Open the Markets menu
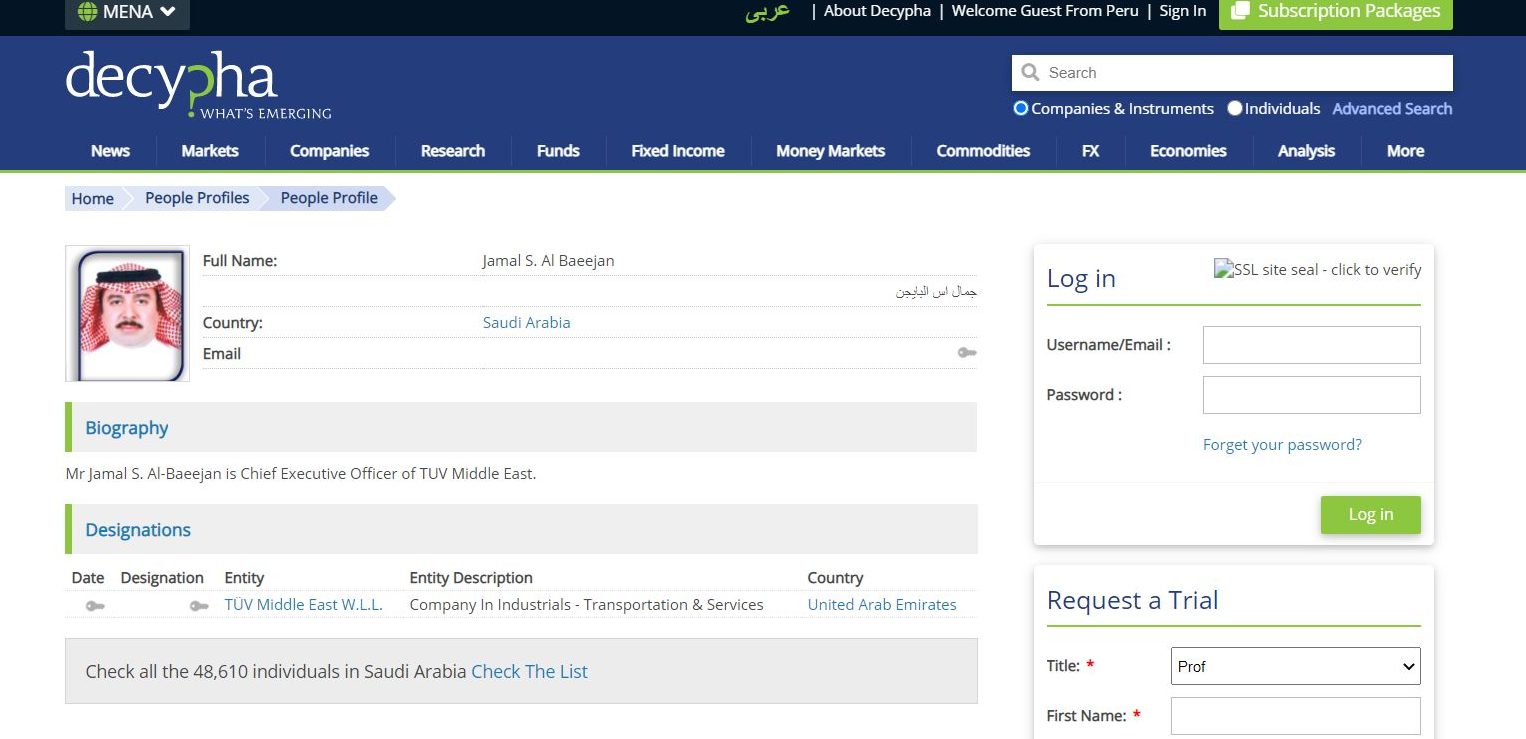Viewport: 1526px width, 739px height. click(x=210, y=151)
